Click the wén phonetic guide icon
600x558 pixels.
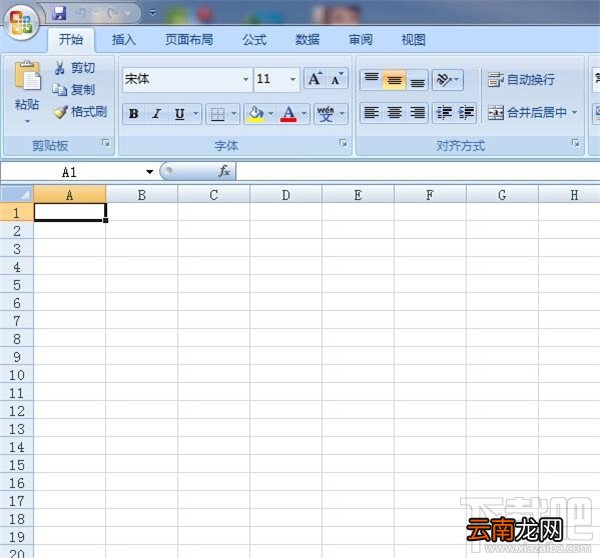tap(326, 114)
